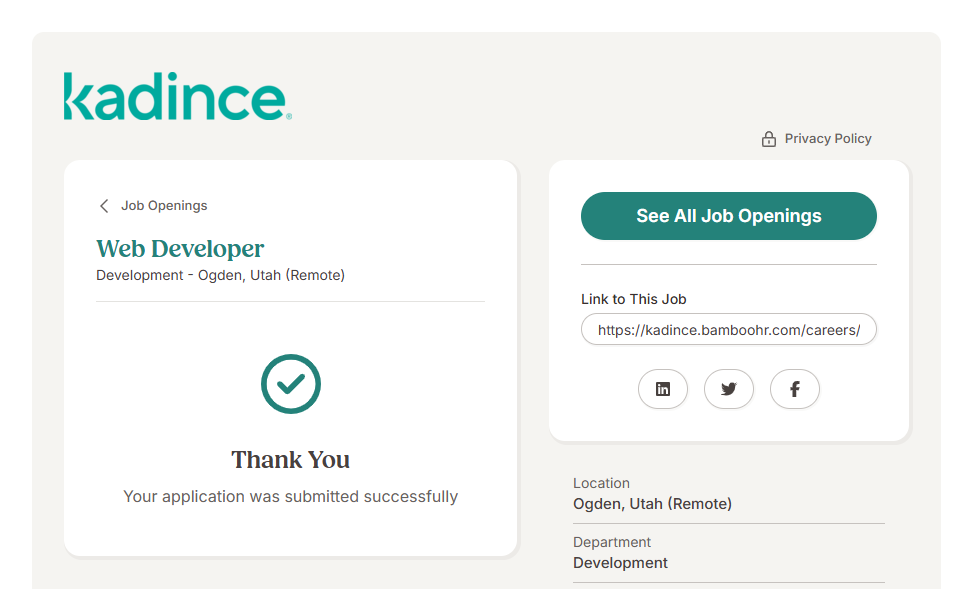Click the lock icon beside Privacy Policy
Viewport: 973px width, 589px height.
point(768,139)
